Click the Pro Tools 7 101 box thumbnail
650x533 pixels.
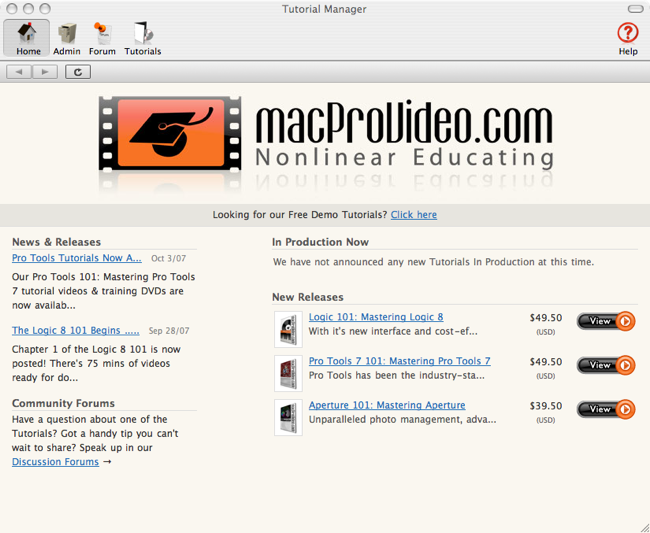point(289,373)
